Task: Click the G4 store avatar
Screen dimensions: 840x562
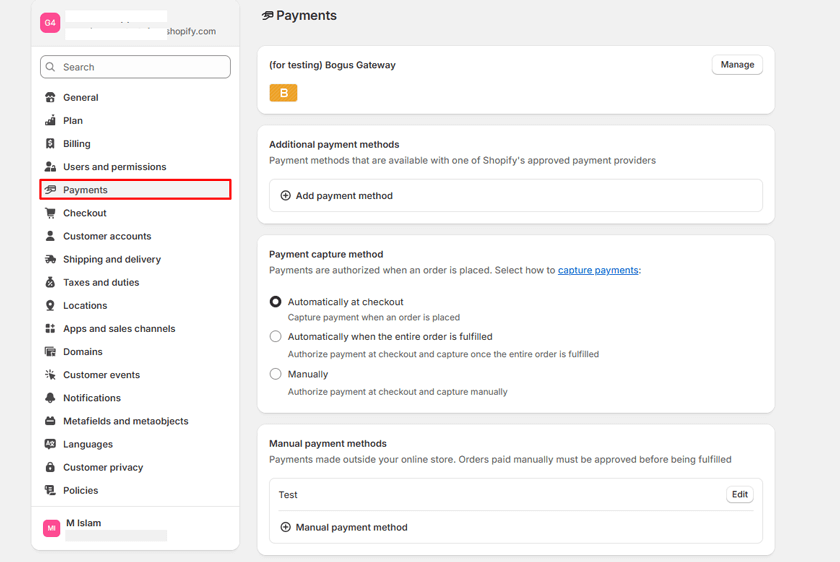Action: point(50,23)
